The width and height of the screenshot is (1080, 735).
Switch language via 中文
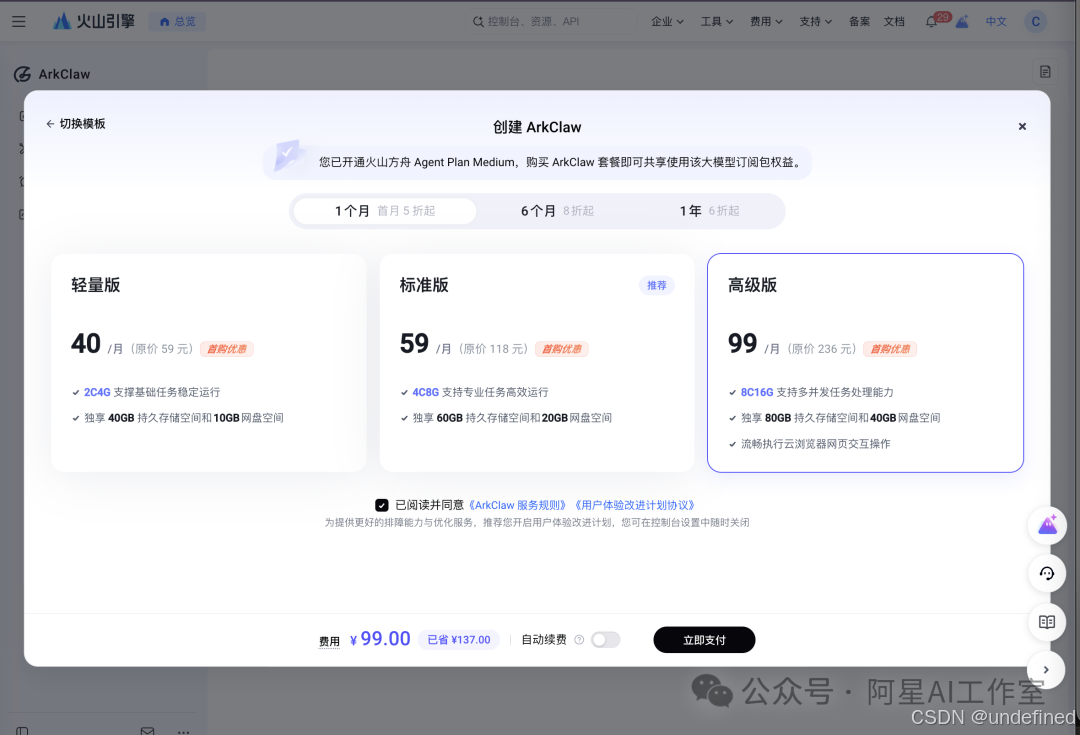click(996, 21)
